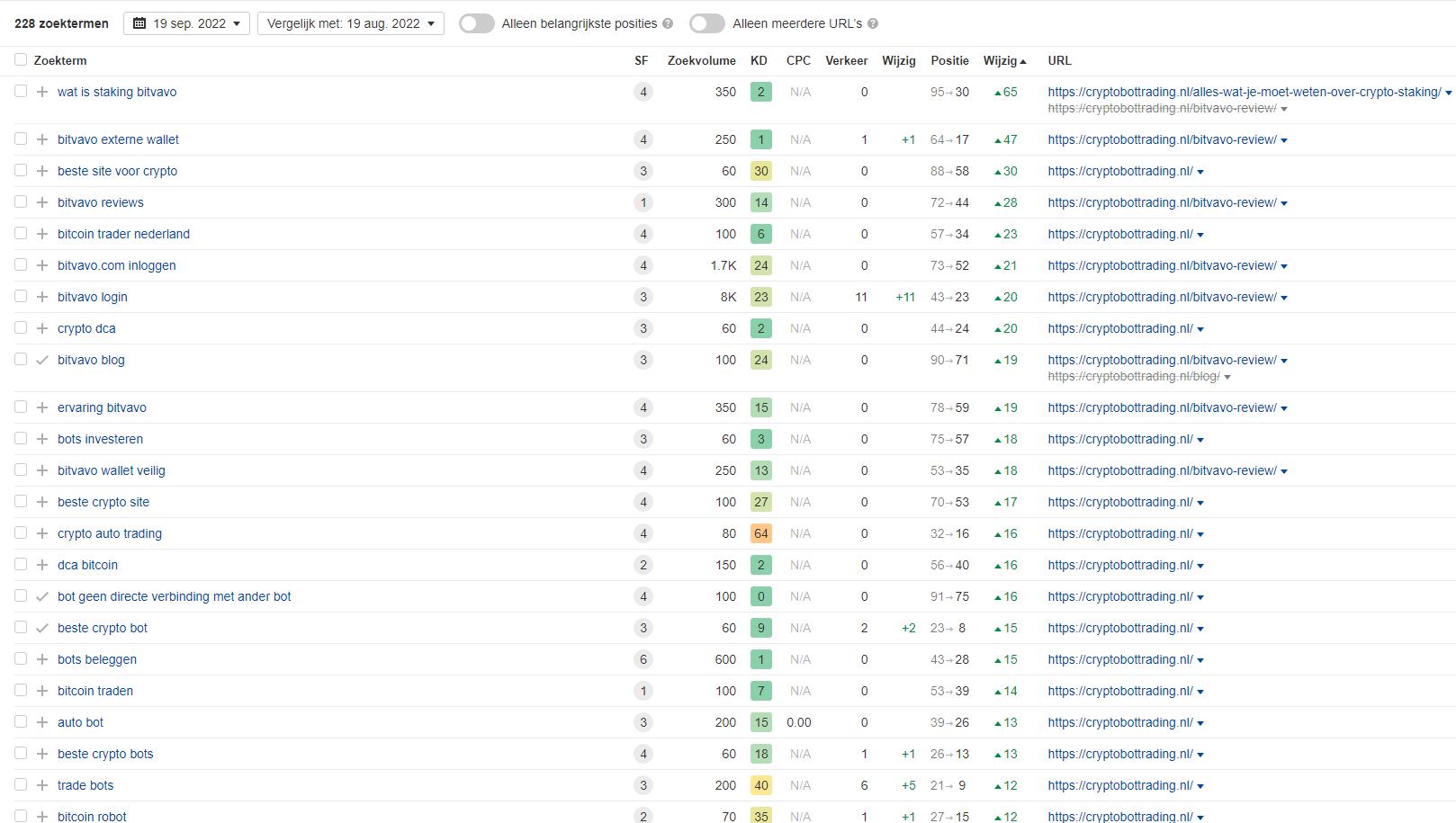
Task: Click checkmark icon next to 'bitvavo blog'
Action: pos(42,360)
